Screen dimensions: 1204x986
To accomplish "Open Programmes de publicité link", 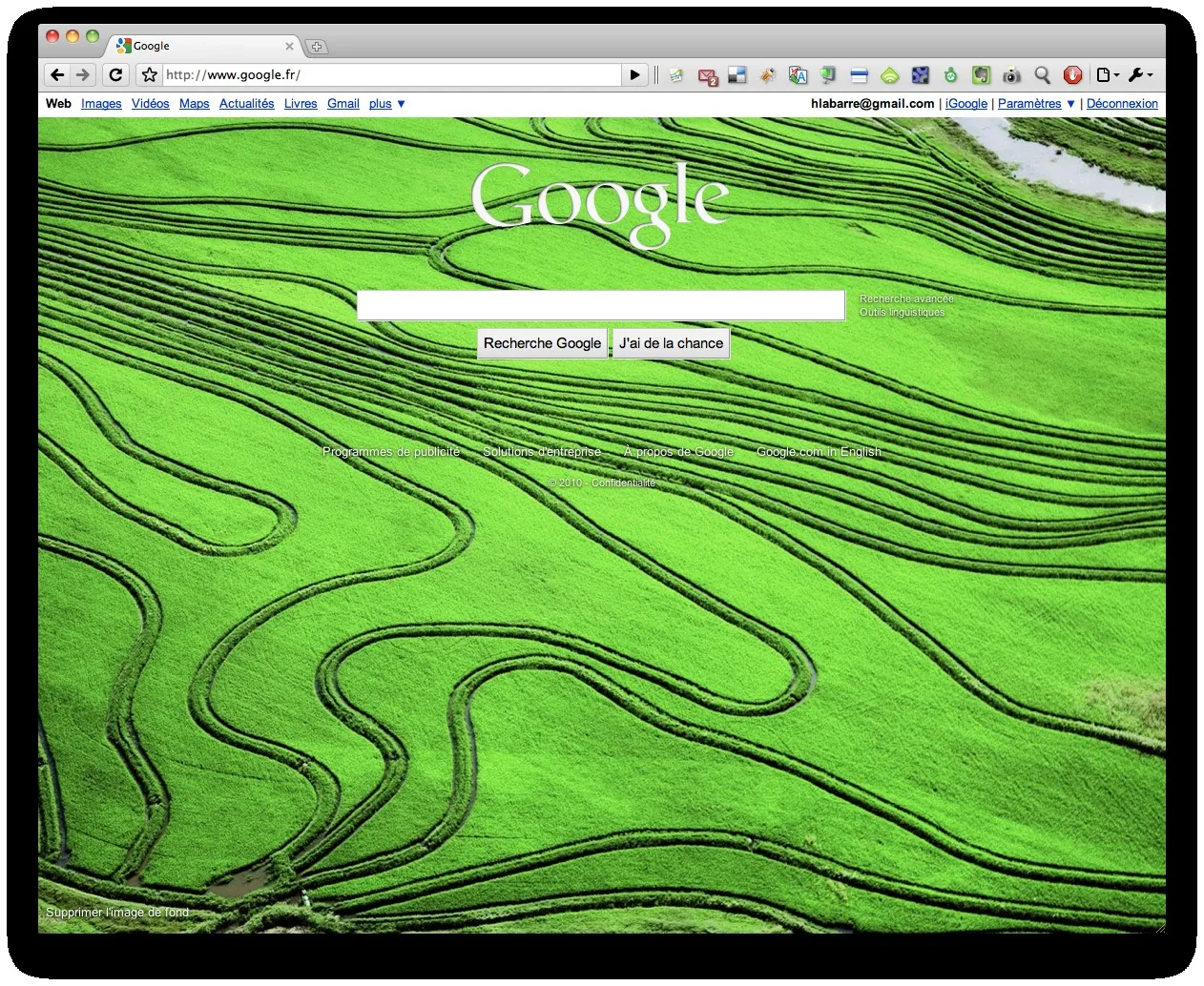I will pos(391,451).
